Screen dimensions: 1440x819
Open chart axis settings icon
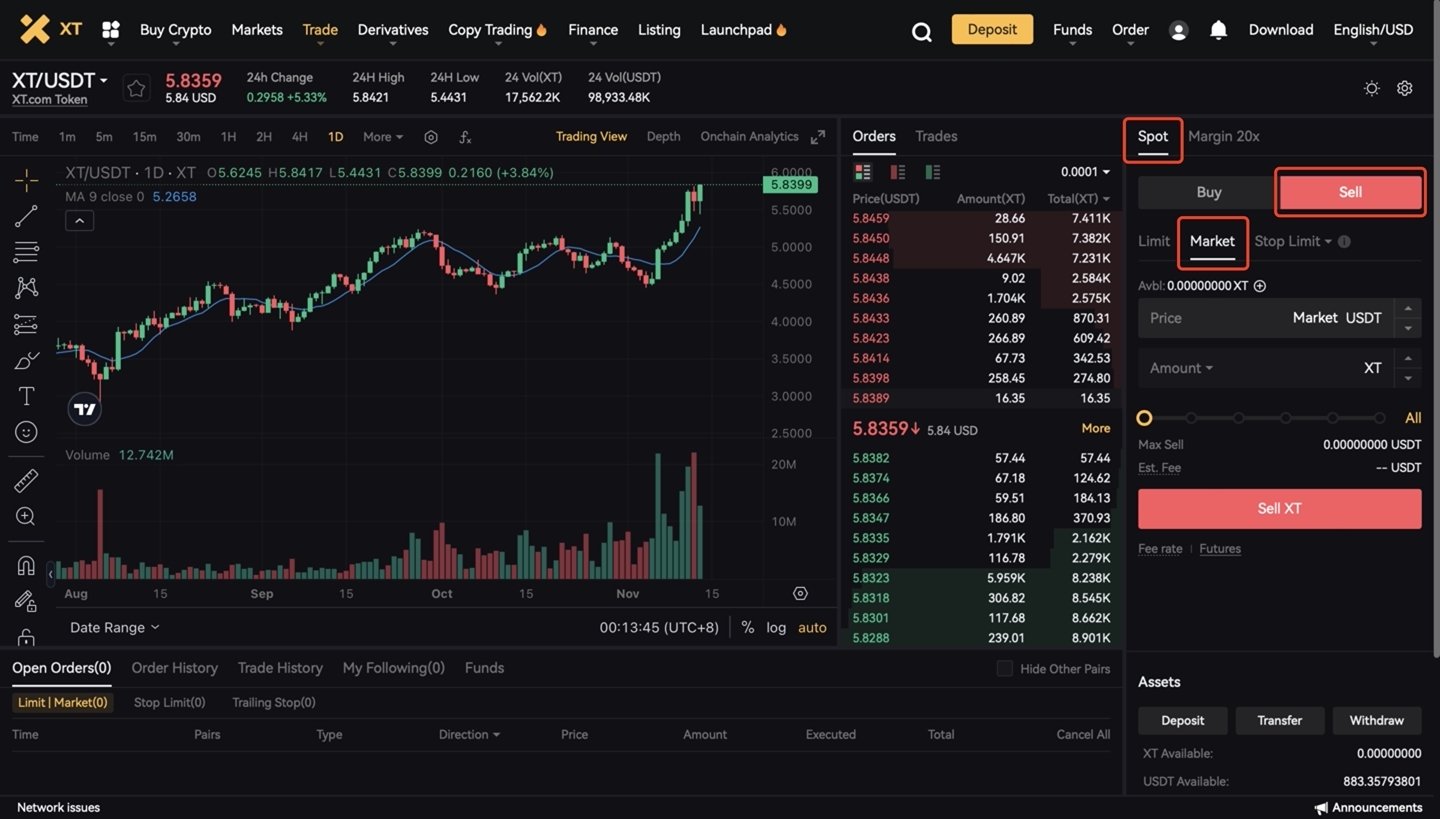(x=800, y=594)
